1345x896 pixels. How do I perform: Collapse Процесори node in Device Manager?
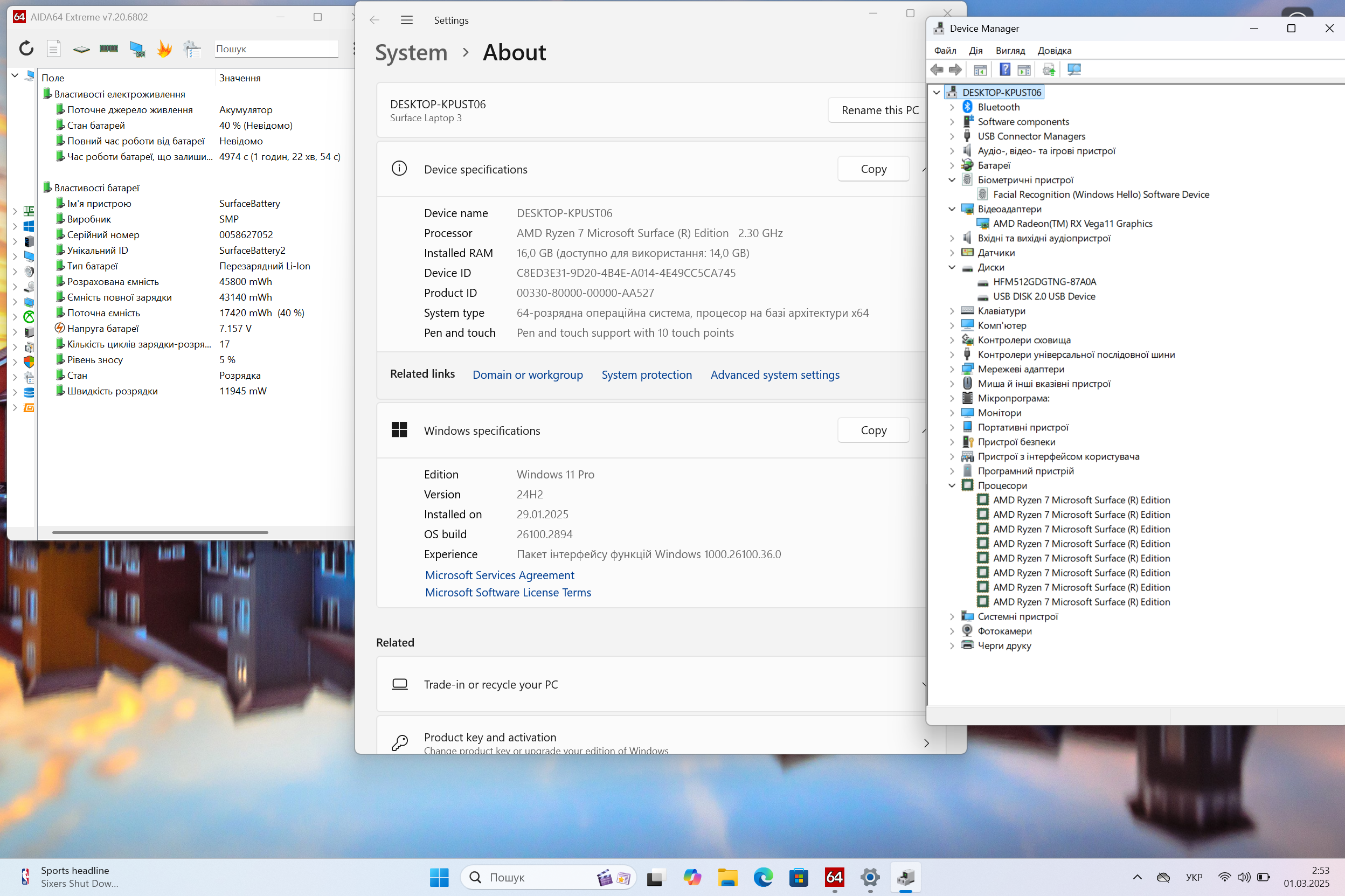[x=952, y=485]
